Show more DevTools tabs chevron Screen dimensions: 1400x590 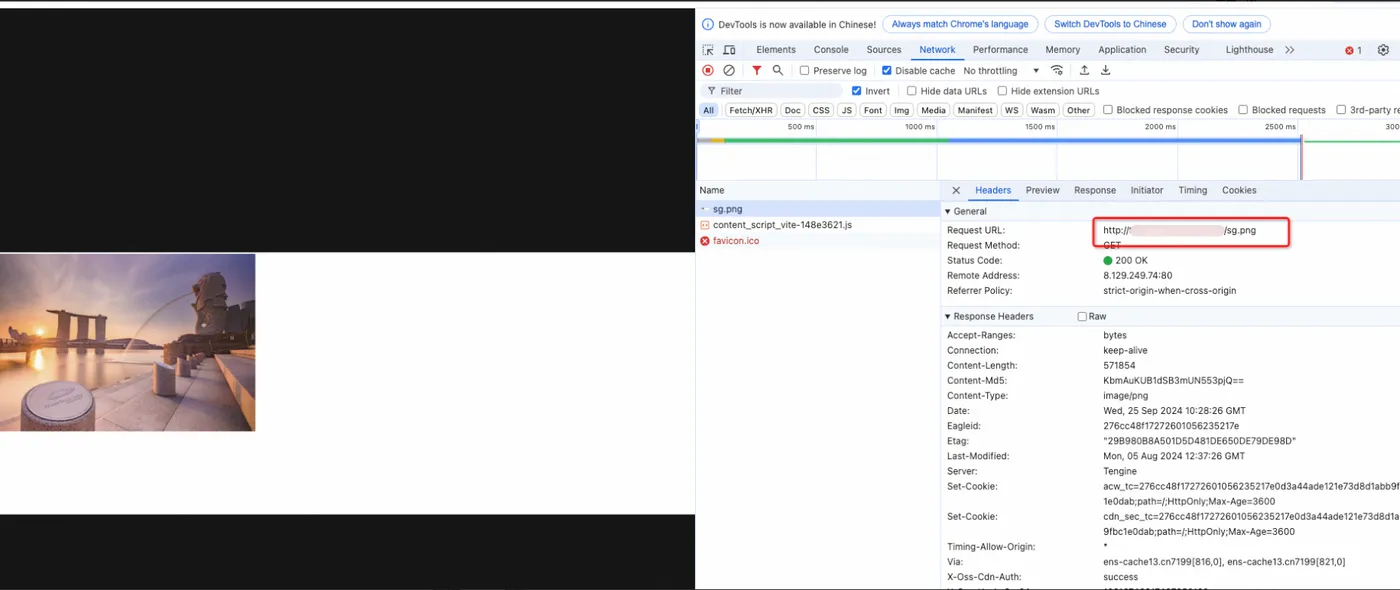pyautogui.click(x=1290, y=50)
